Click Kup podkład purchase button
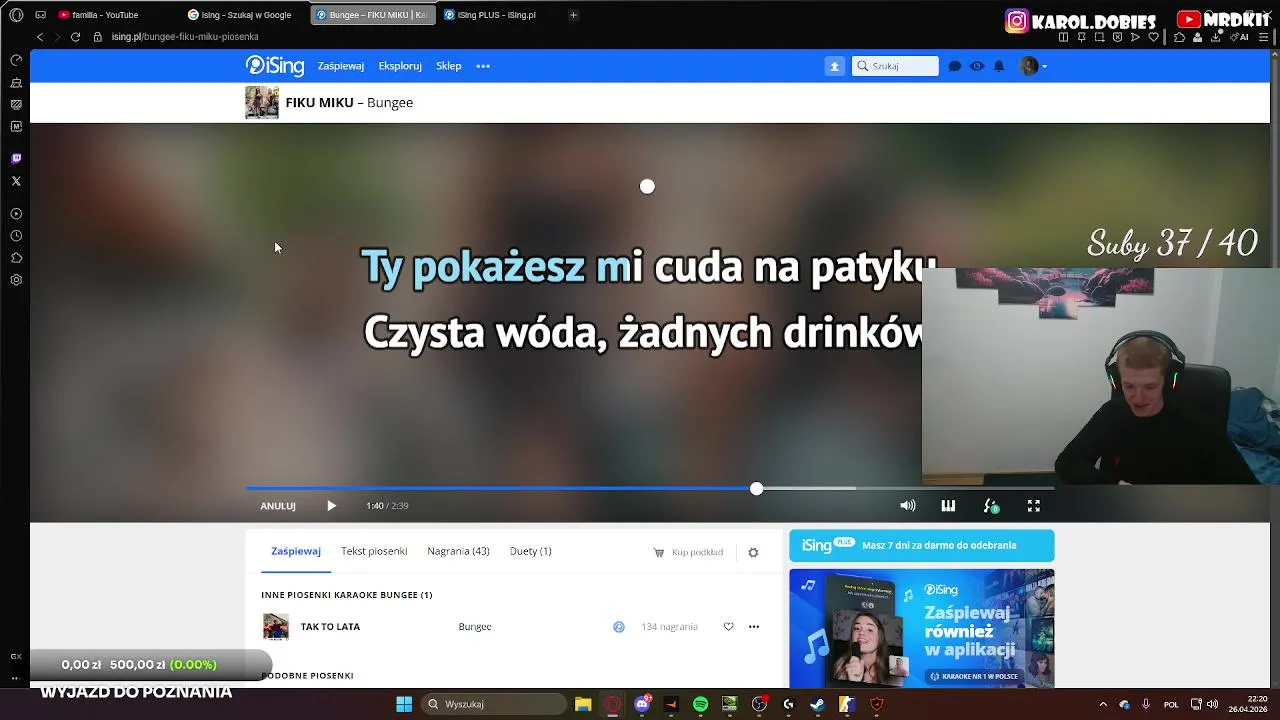The height and width of the screenshot is (720, 1280). (688, 552)
